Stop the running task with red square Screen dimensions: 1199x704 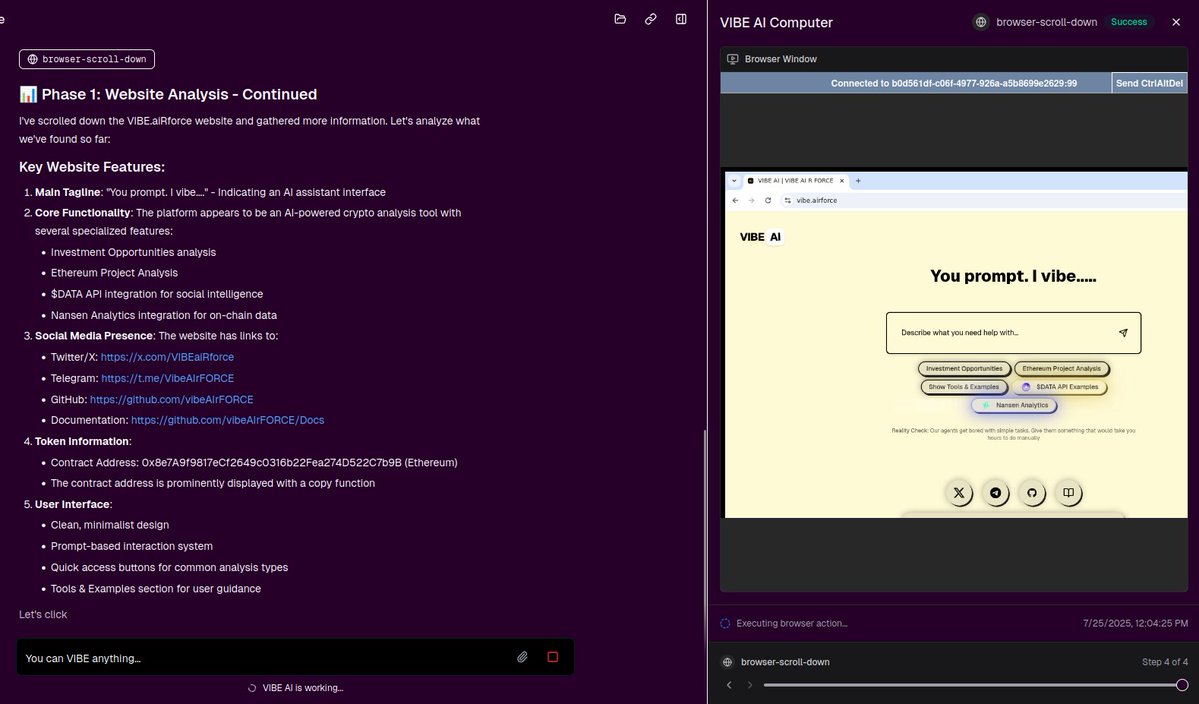pyautogui.click(x=553, y=657)
